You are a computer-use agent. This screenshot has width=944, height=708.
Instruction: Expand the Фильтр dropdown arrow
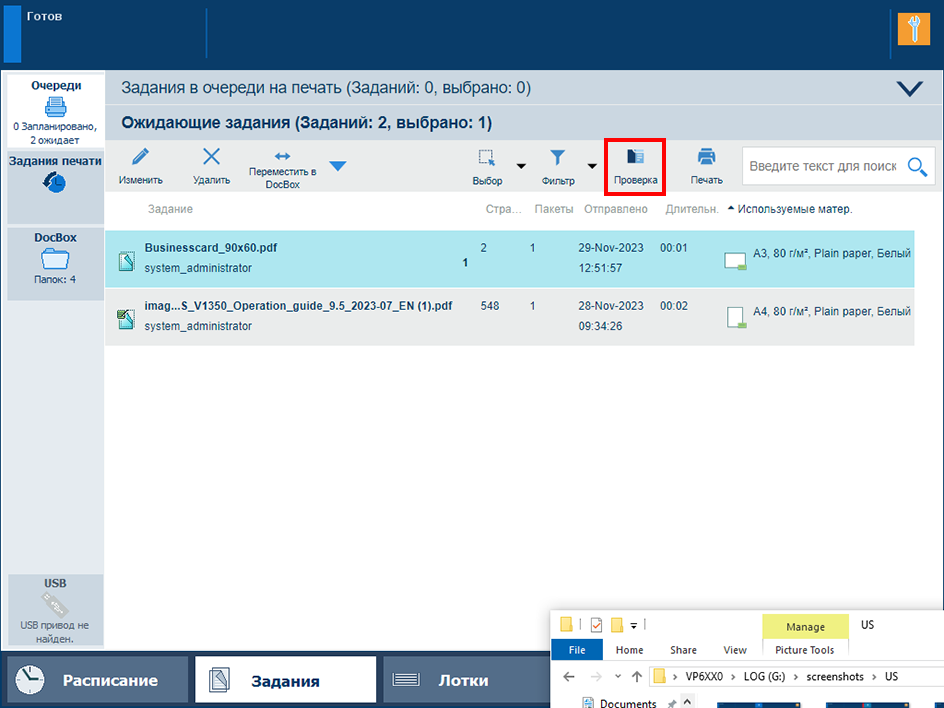tap(592, 166)
